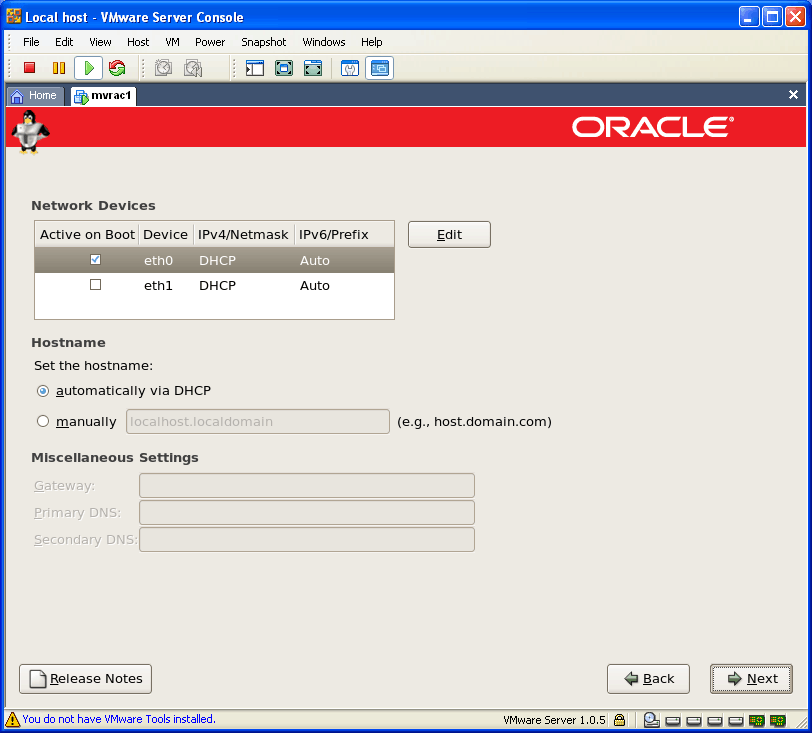Enable Active on Boot for eth1

(95, 285)
